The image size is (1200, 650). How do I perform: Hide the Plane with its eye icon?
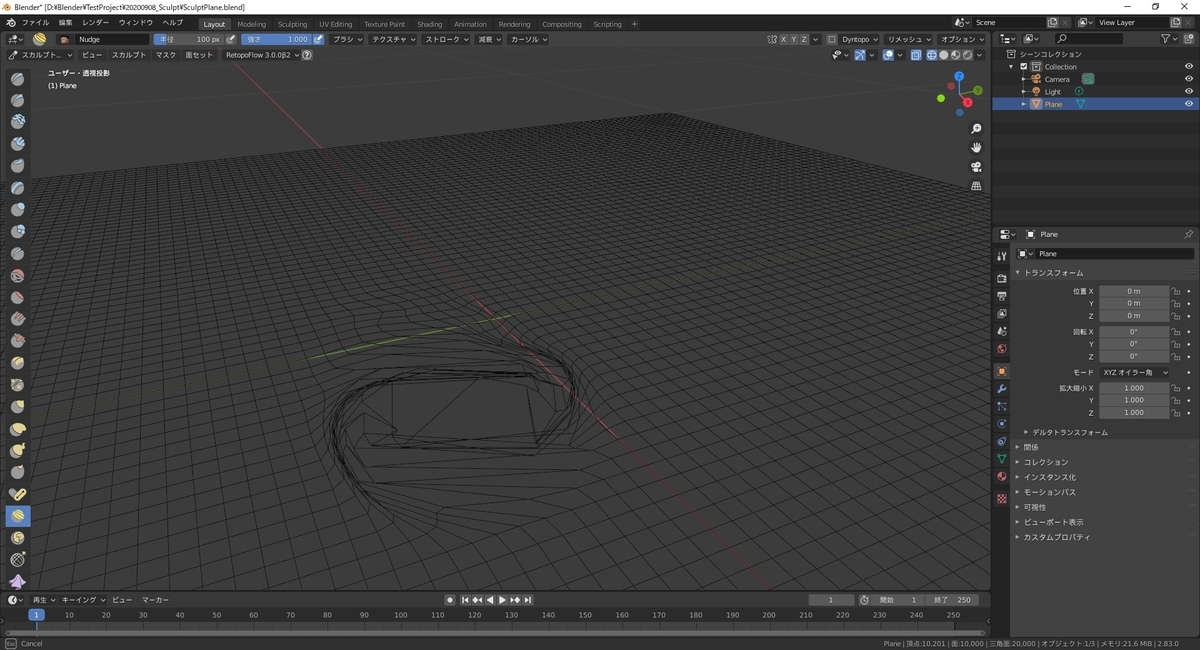(x=1188, y=104)
